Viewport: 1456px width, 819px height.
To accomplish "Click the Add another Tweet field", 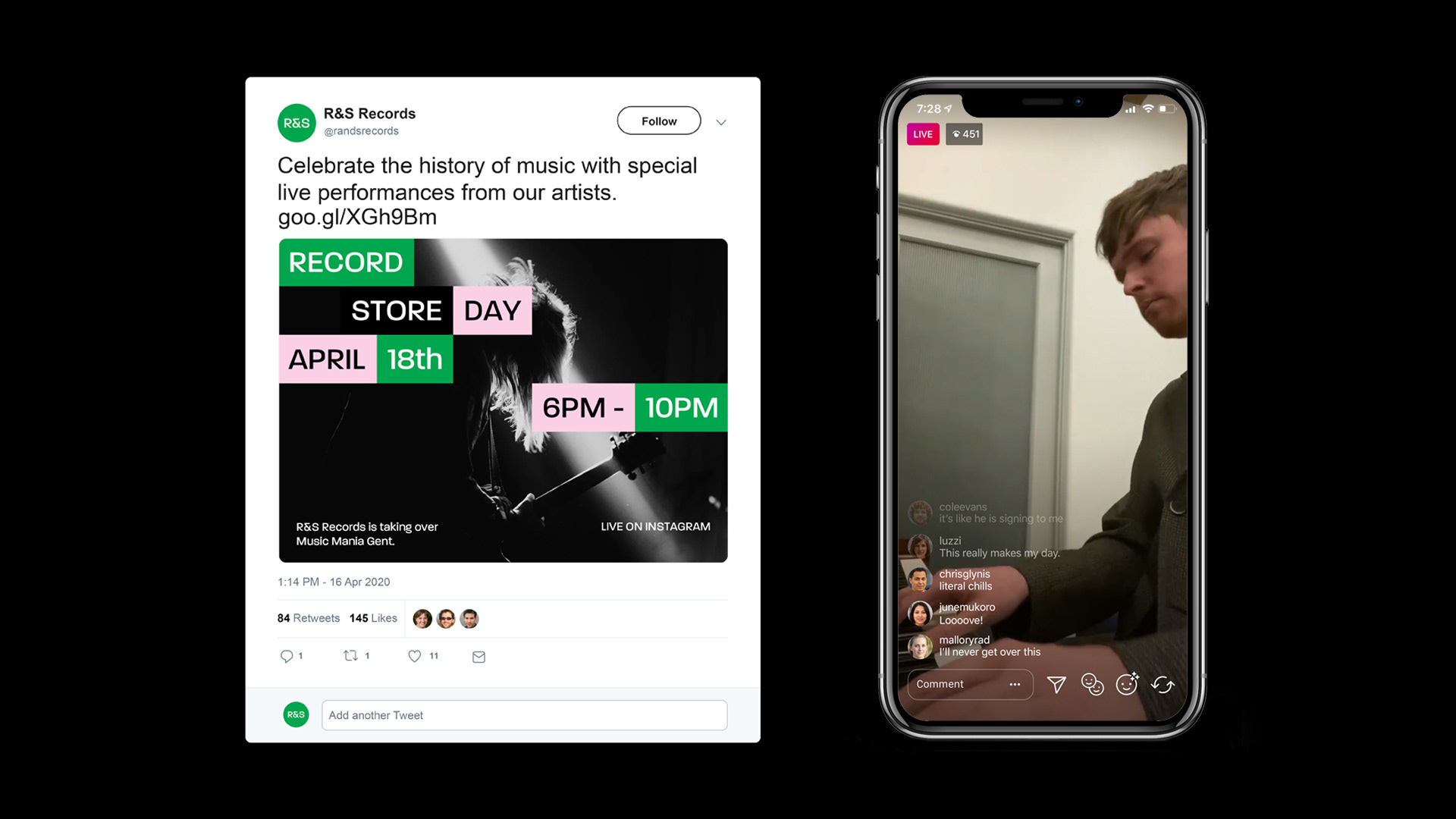I will (524, 715).
